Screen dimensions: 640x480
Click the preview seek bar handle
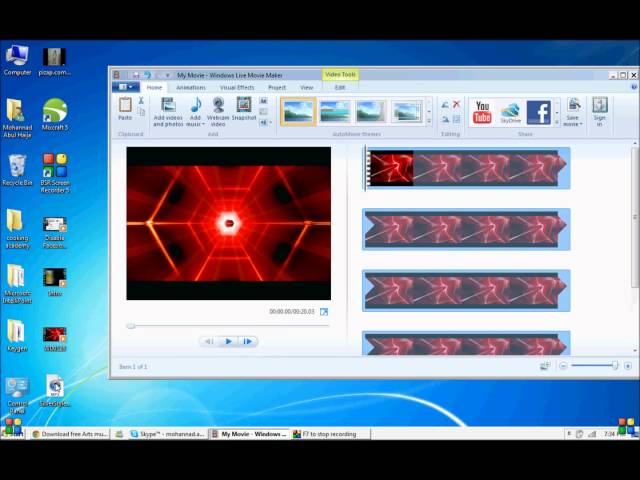131,326
